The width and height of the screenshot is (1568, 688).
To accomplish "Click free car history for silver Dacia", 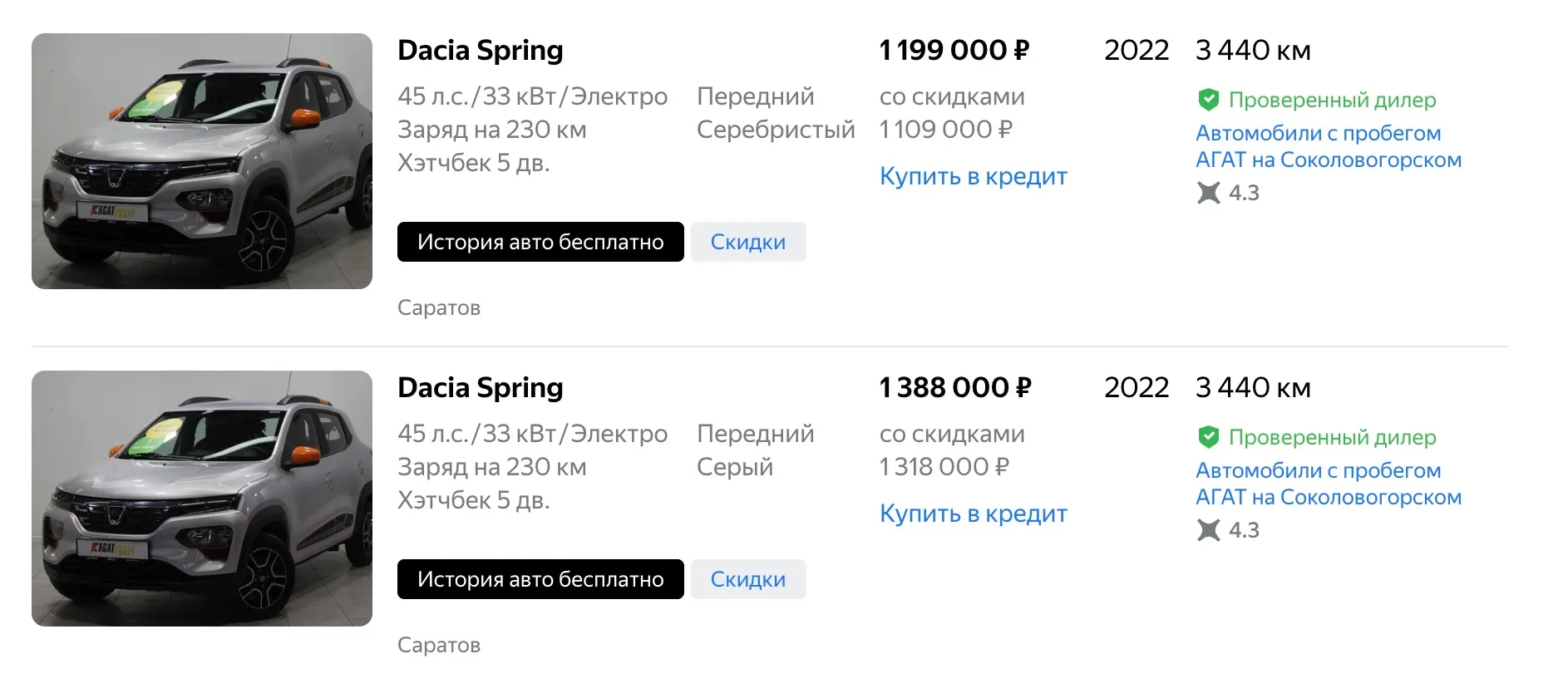I will click(540, 242).
